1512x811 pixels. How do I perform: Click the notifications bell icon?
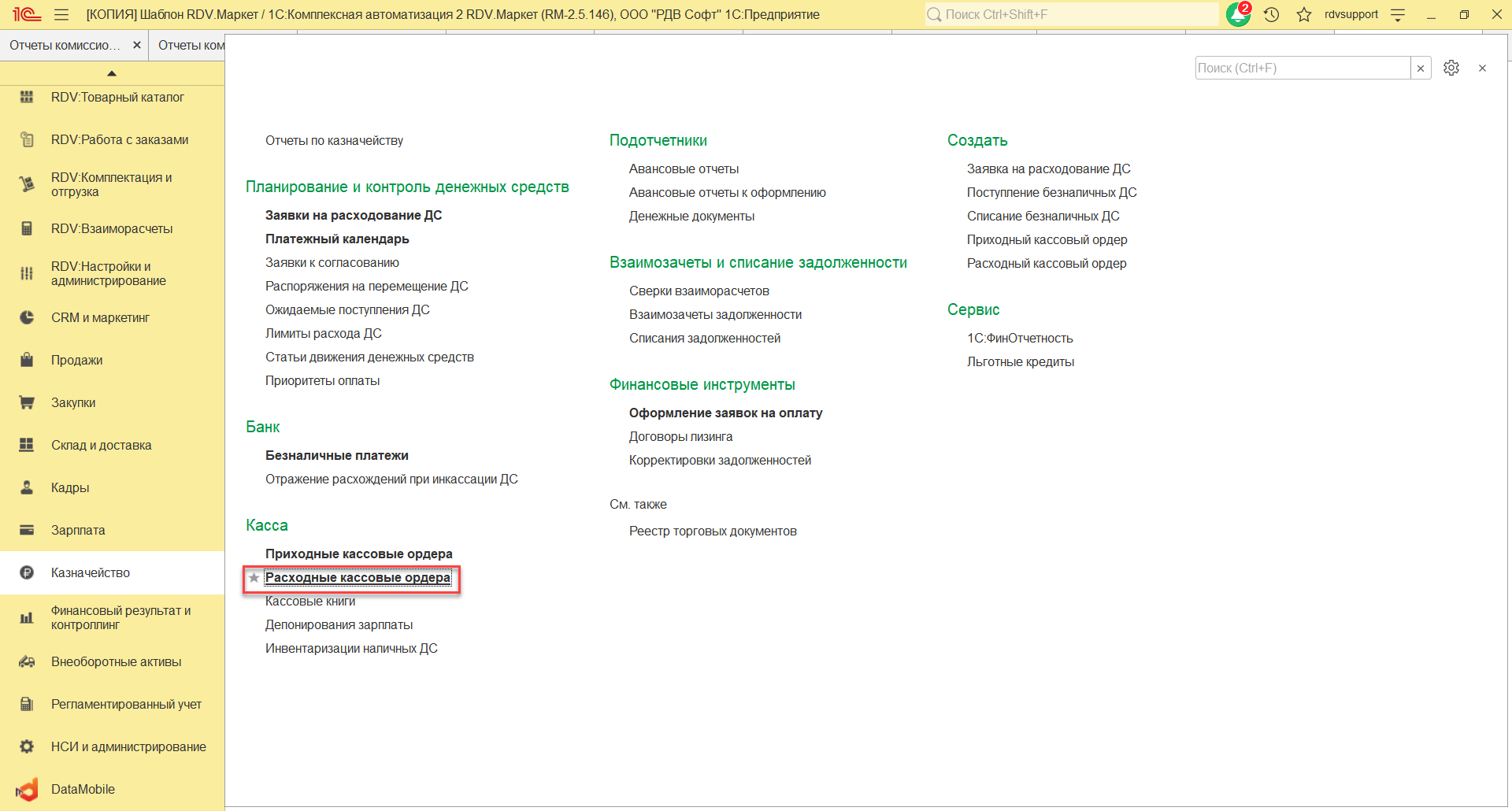point(1238,15)
